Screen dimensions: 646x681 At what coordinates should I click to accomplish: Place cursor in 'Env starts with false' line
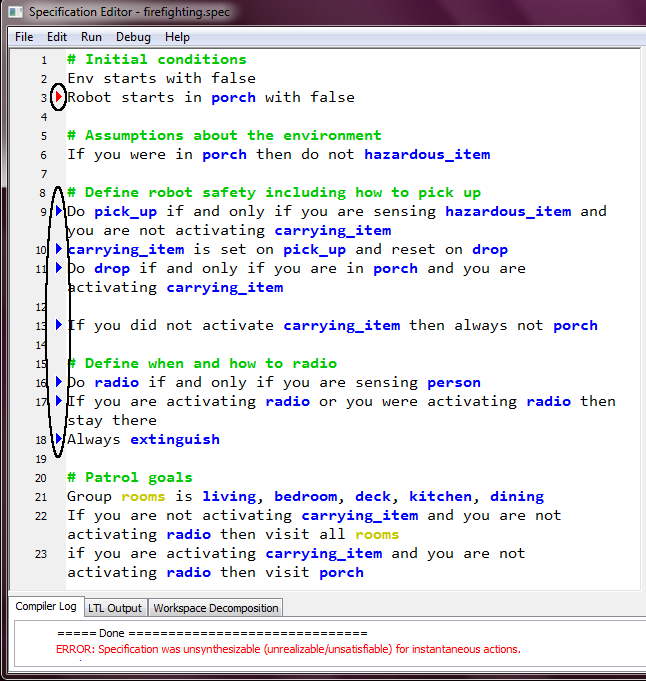(x=161, y=78)
